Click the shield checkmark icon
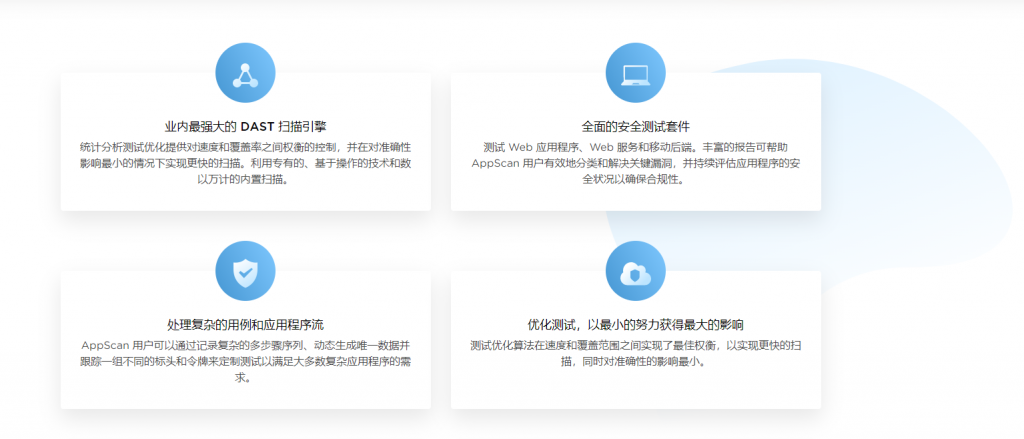 pyautogui.click(x=245, y=271)
